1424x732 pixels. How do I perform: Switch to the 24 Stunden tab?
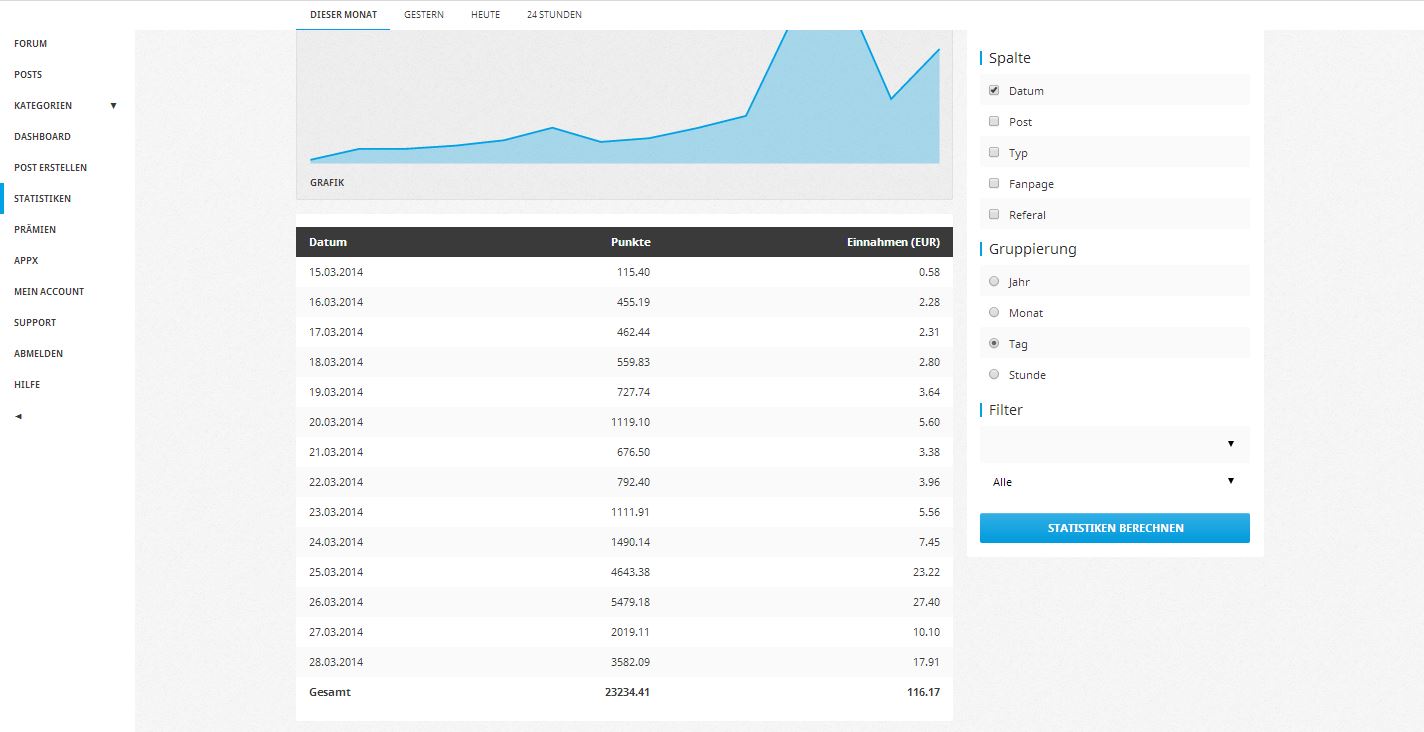click(554, 15)
